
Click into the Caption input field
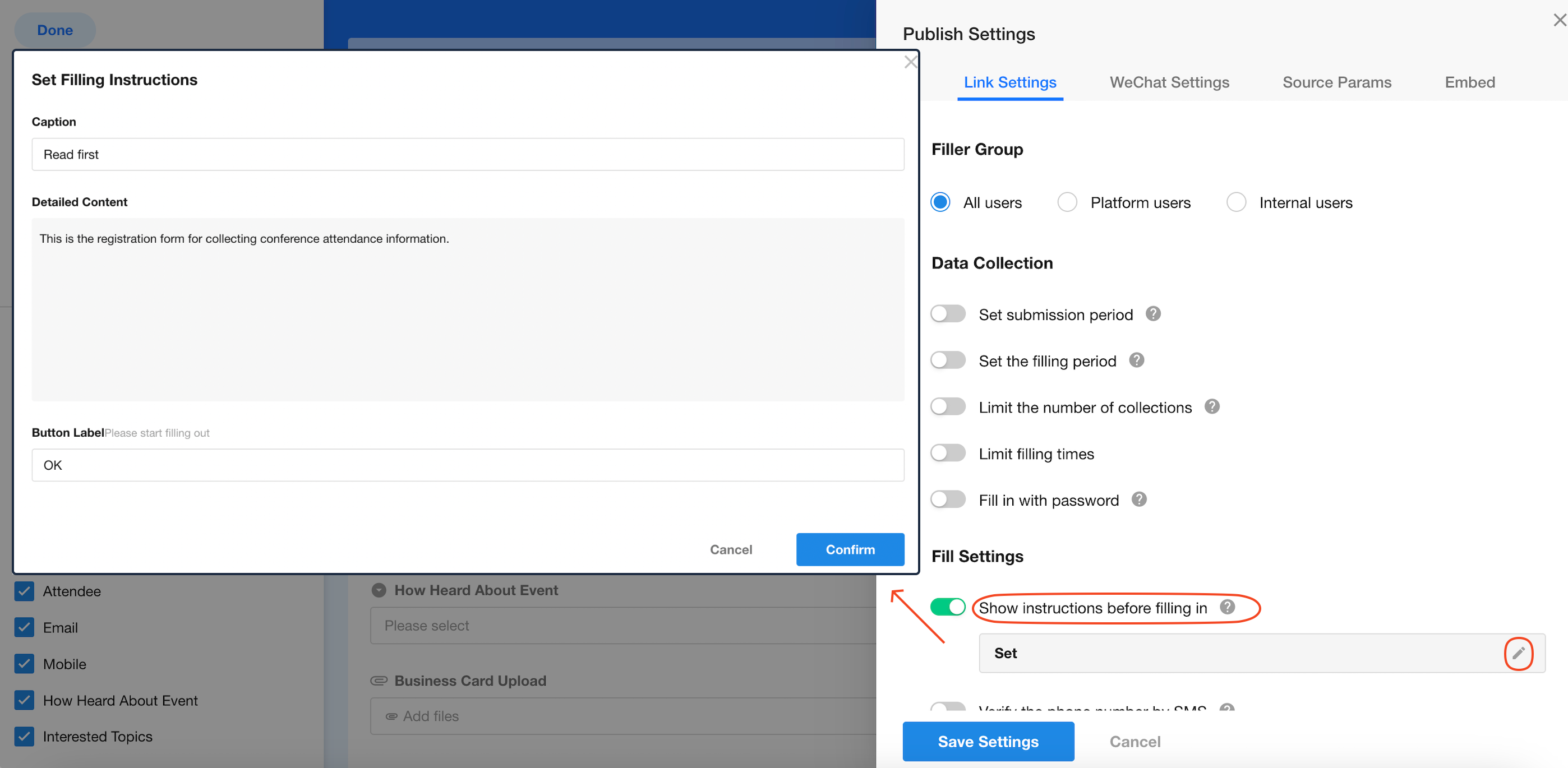pyautogui.click(x=468, y=155)
